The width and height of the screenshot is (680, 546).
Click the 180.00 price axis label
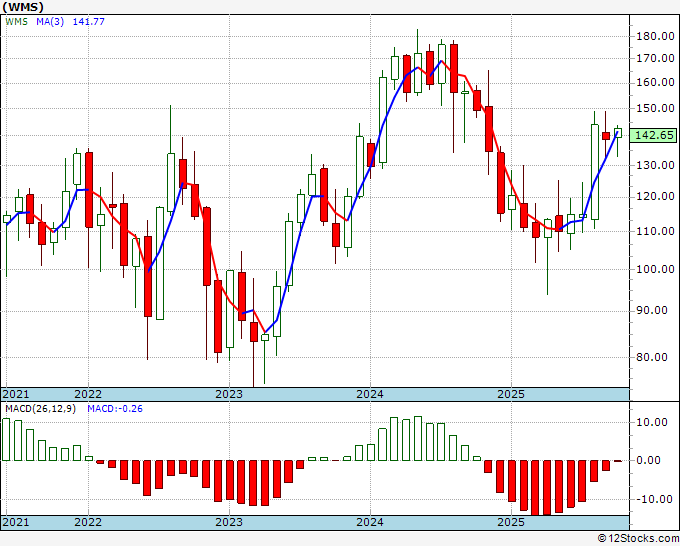click(655, 36)
